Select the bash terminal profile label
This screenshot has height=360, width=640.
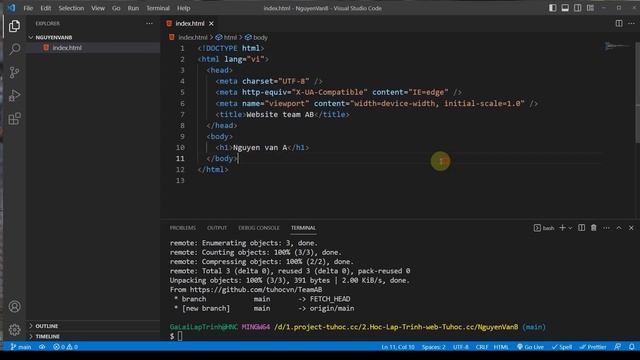point(544,228)
